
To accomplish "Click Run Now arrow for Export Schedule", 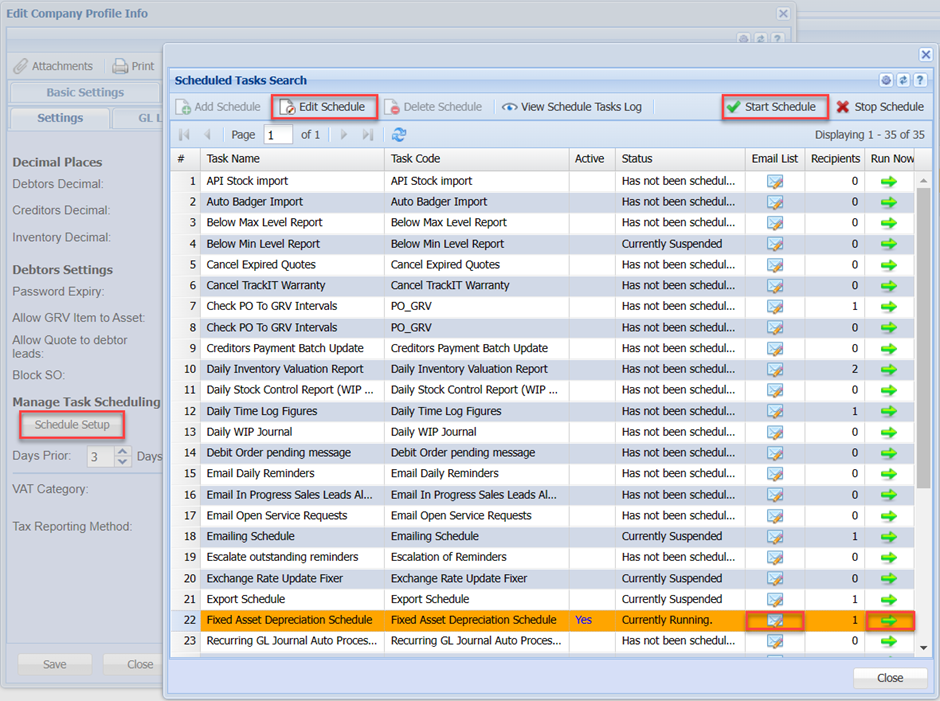I will coord(888,599).
